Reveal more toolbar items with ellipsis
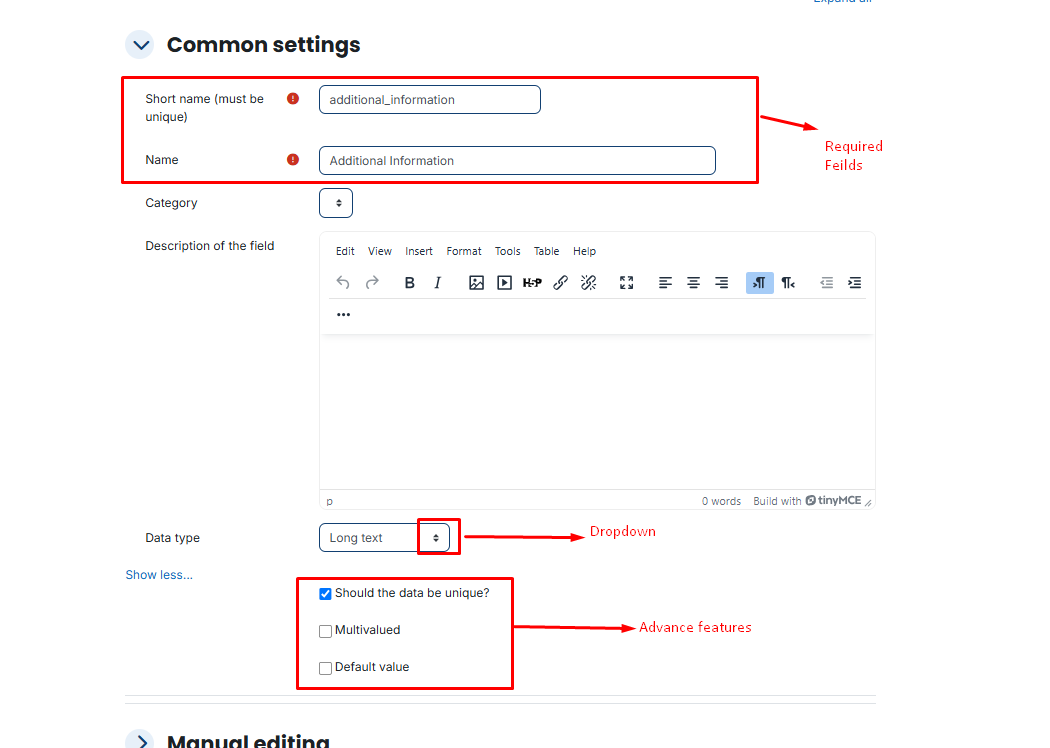 click(x=344, y=315)
